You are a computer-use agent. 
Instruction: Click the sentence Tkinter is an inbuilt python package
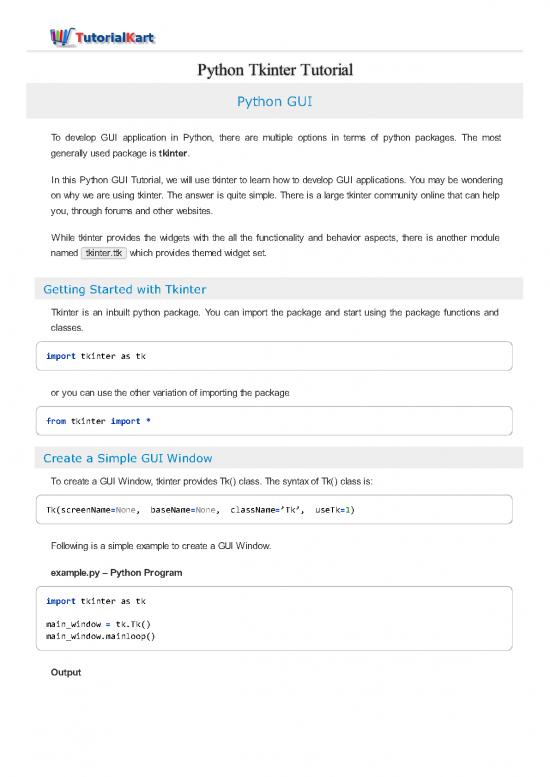(125, 313)
